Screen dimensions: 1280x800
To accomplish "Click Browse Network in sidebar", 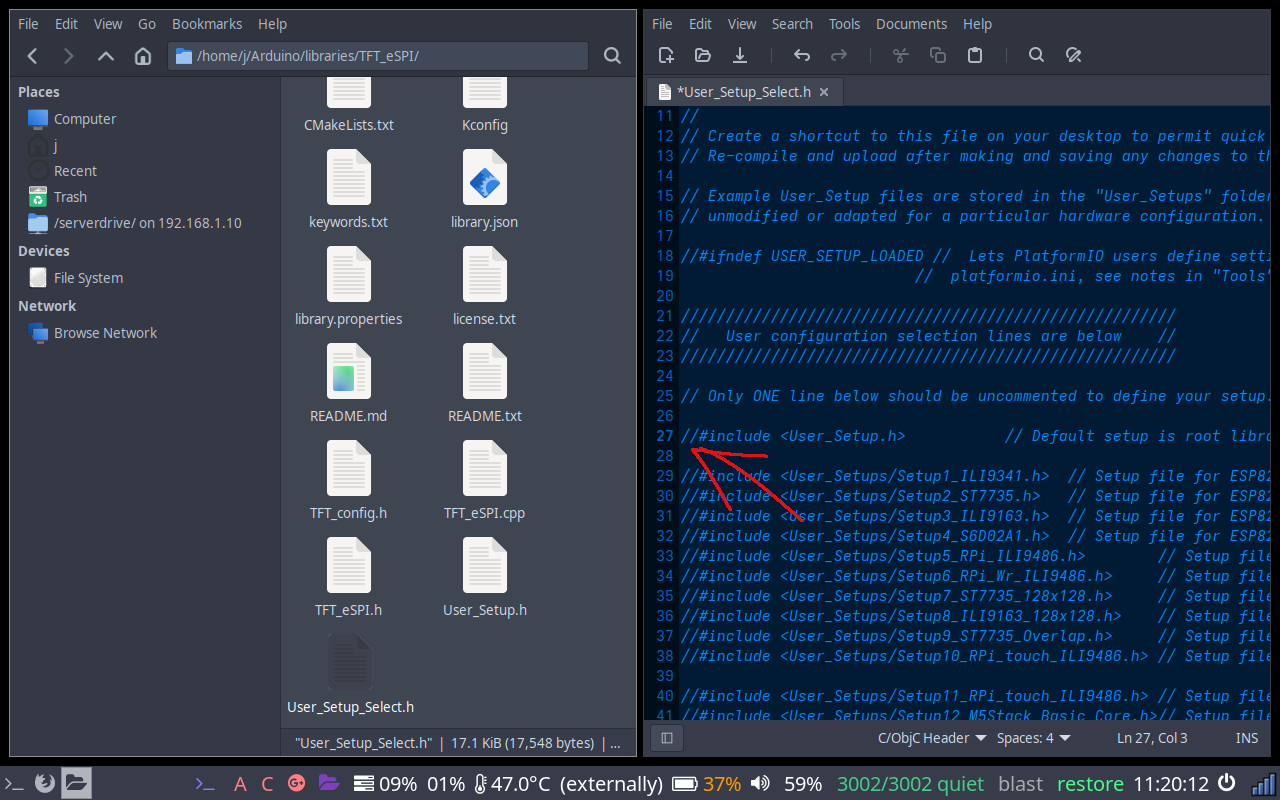I will pos(105,333).
